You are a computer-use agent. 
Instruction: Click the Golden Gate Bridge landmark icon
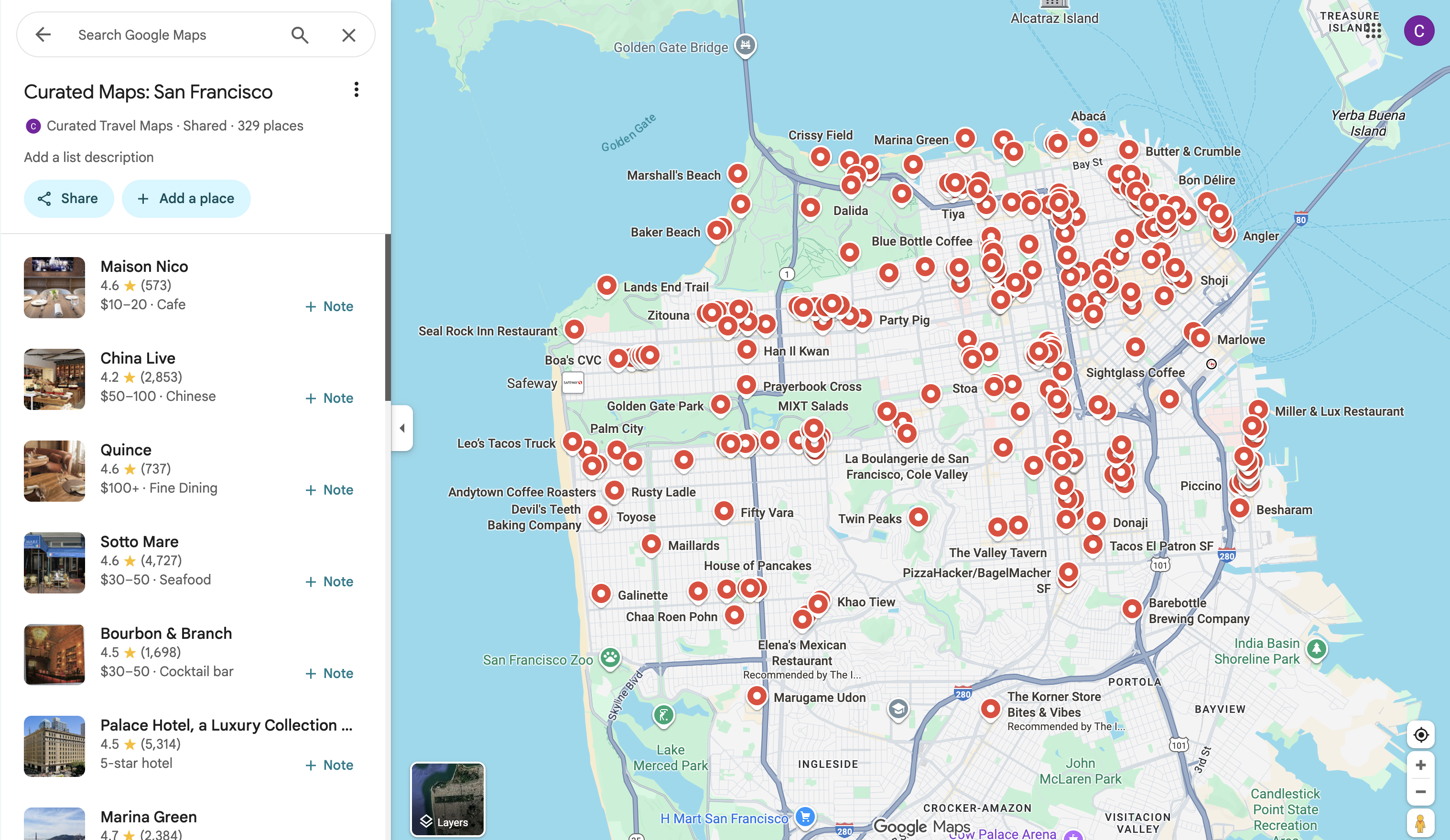click(746, 45)
